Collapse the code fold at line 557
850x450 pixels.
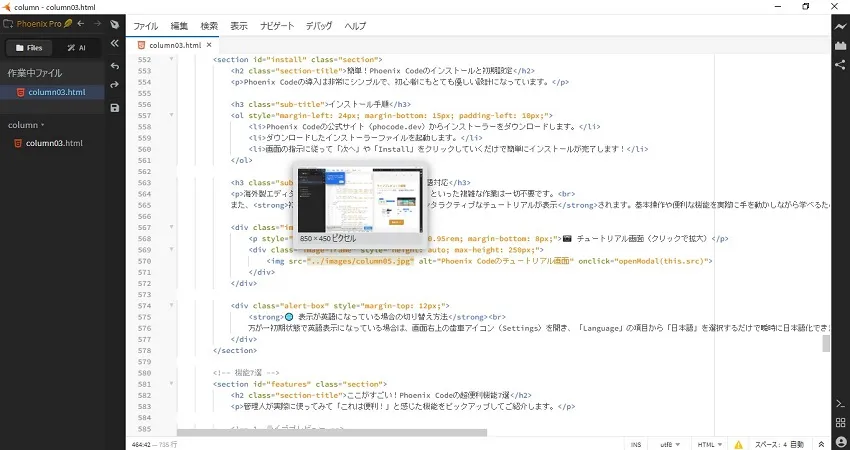tap(171, 115)
